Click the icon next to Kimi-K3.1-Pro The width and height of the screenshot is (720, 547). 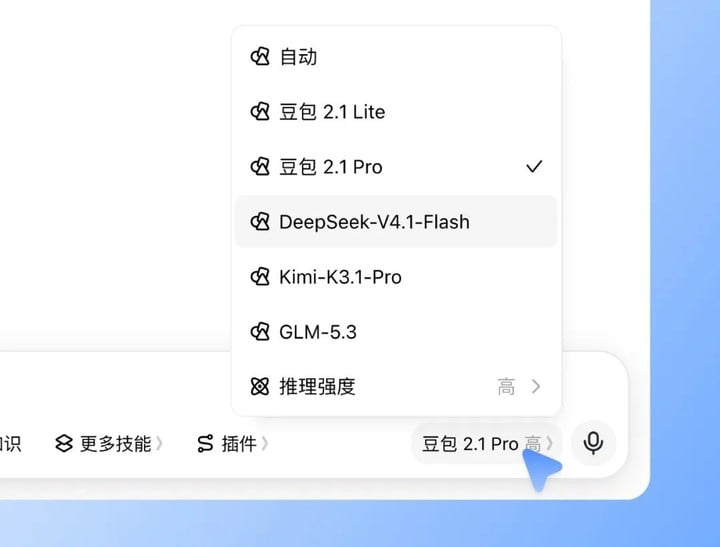click(x=260, y=277)
